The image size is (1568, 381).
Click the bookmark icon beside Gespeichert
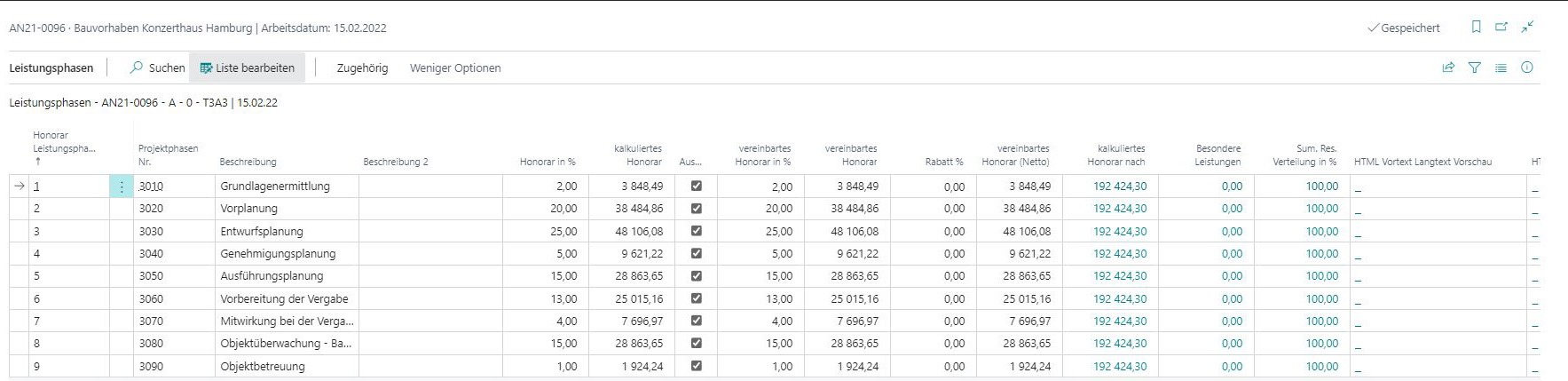tap(1476, 28)
